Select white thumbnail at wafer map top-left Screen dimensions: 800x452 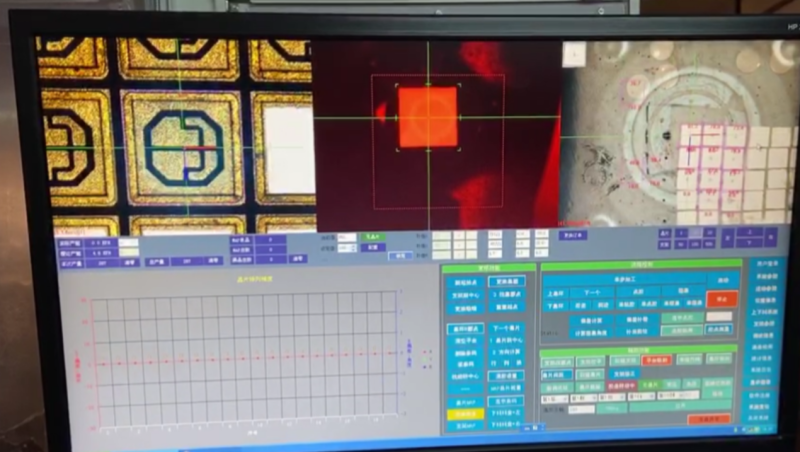coord(573,54)
